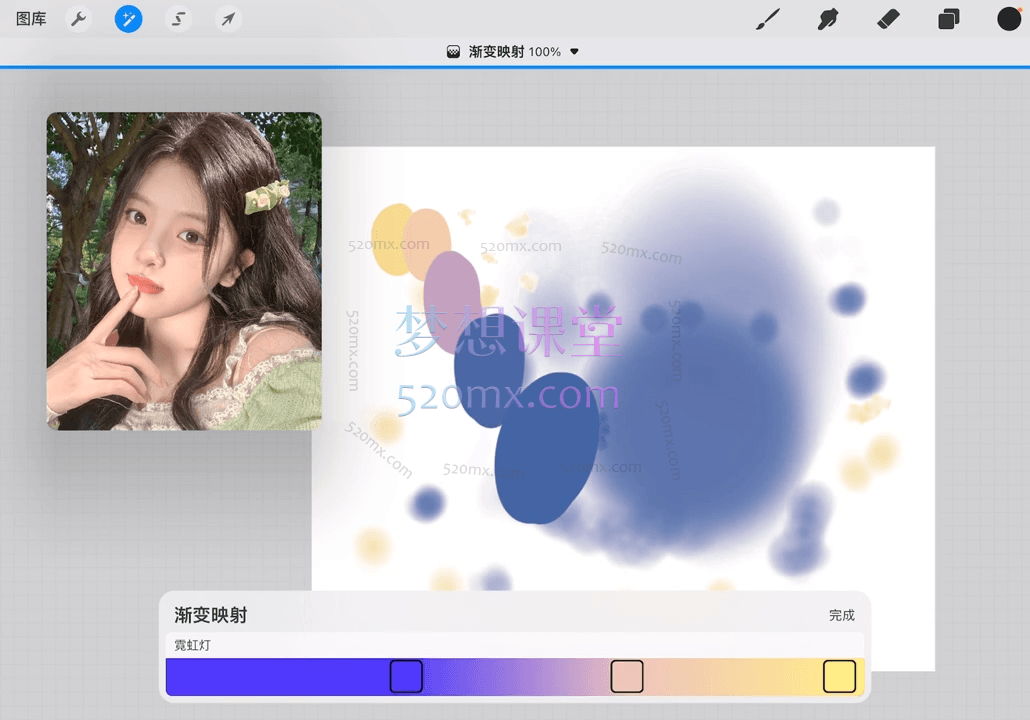Tap 完成 to apply the gradient map

click(x=841, y=615)
